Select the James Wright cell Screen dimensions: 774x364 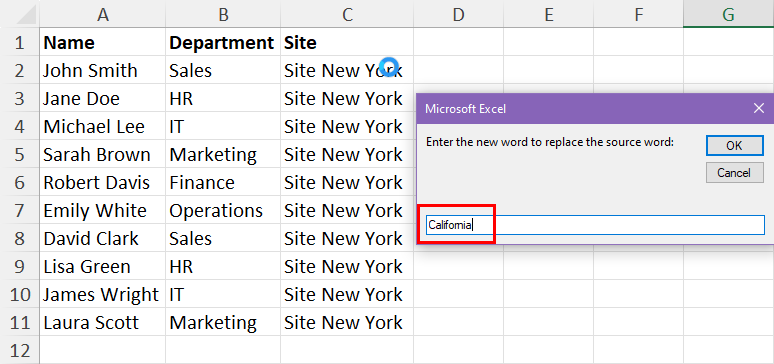tap(103, 294)
